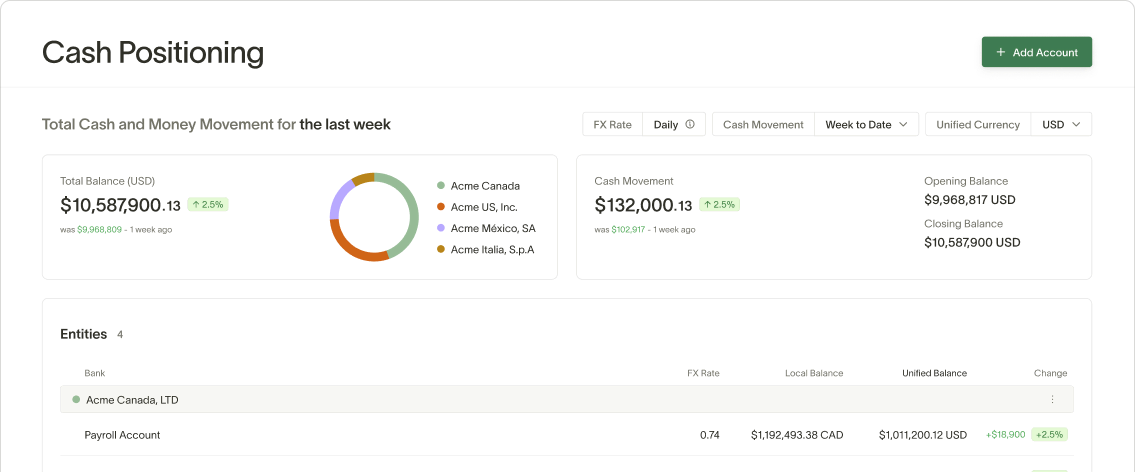Click the +2.5% change badge in Payroll row

coord(1049,435)
